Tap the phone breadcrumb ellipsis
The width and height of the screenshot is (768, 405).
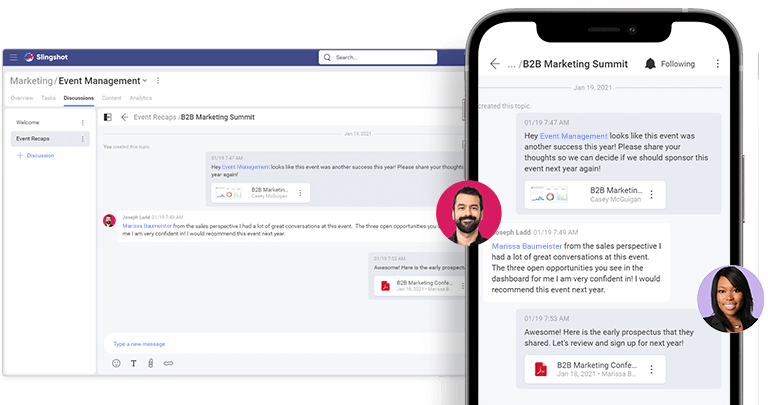tap(511, 65)
